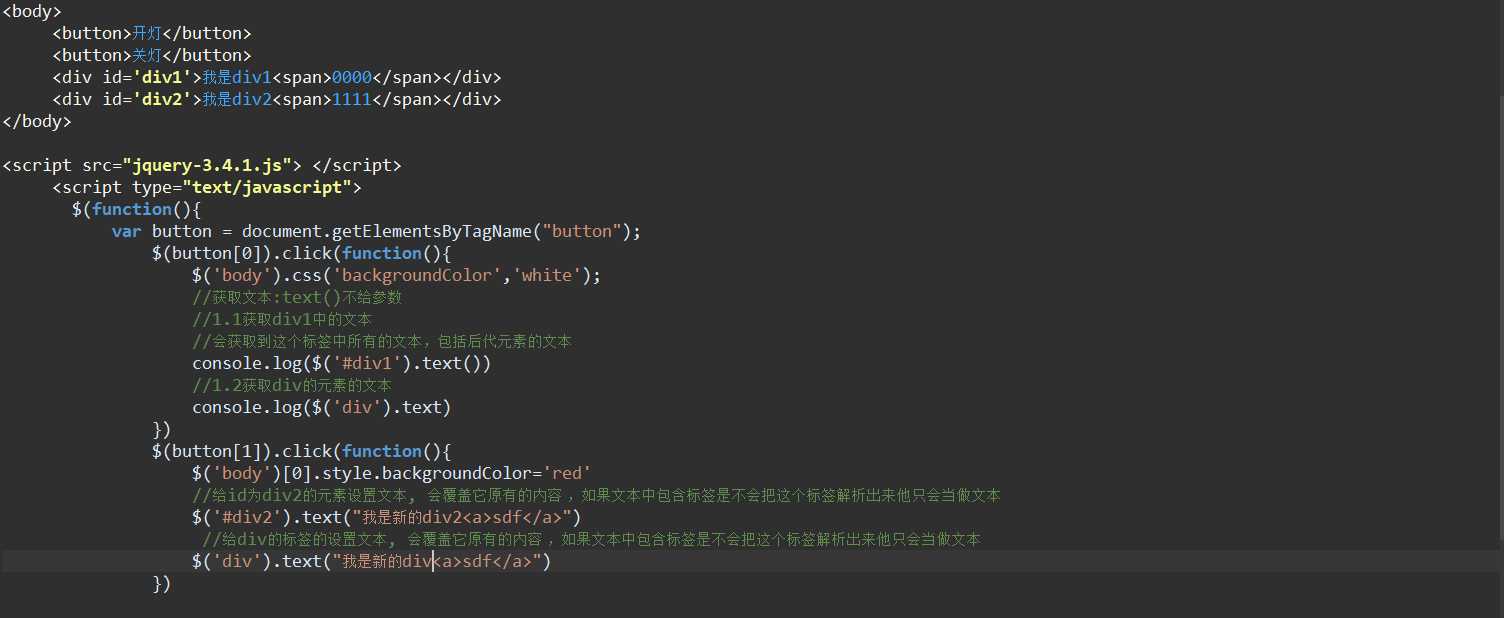
Task: Click the comment //1.1获取div1中的文本
Action: tap(282, 319)
